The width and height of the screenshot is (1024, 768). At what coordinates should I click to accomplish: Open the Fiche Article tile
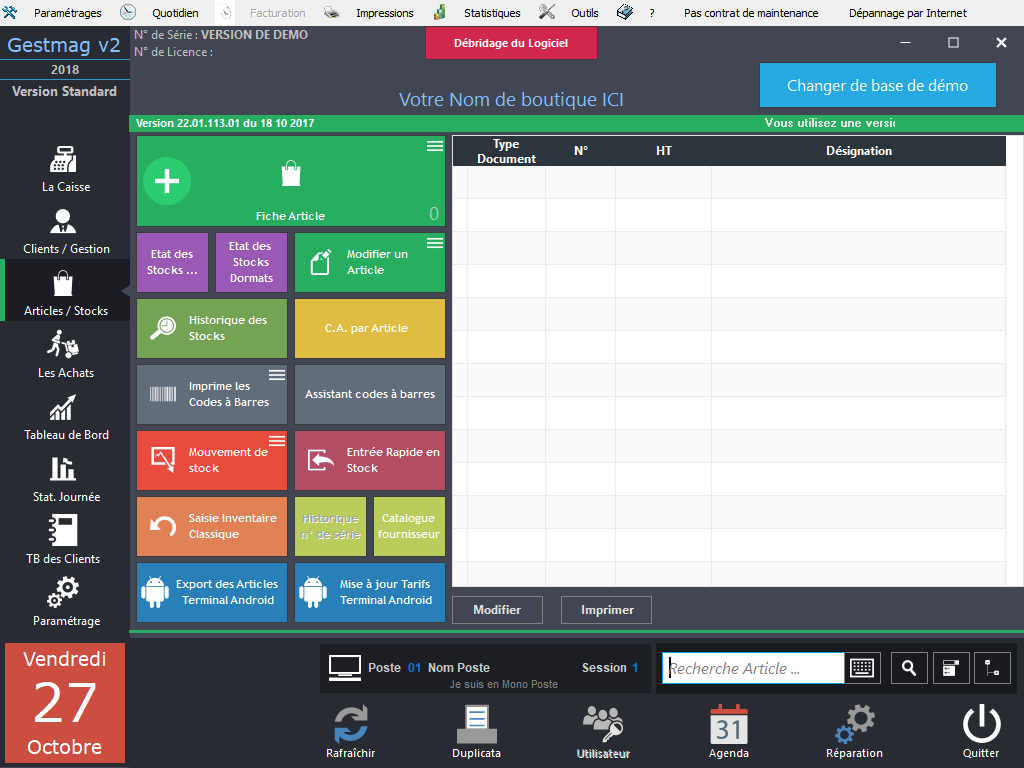coord(291,181)
